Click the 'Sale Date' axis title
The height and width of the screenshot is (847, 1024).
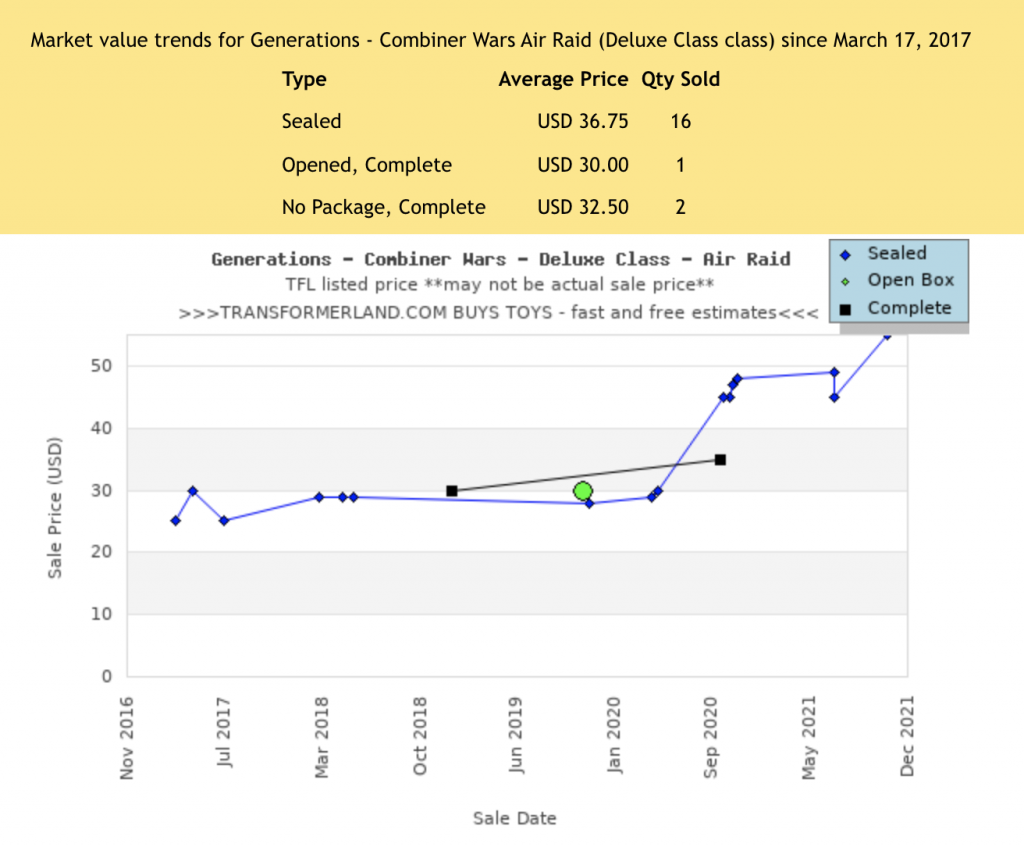[515, 818]
